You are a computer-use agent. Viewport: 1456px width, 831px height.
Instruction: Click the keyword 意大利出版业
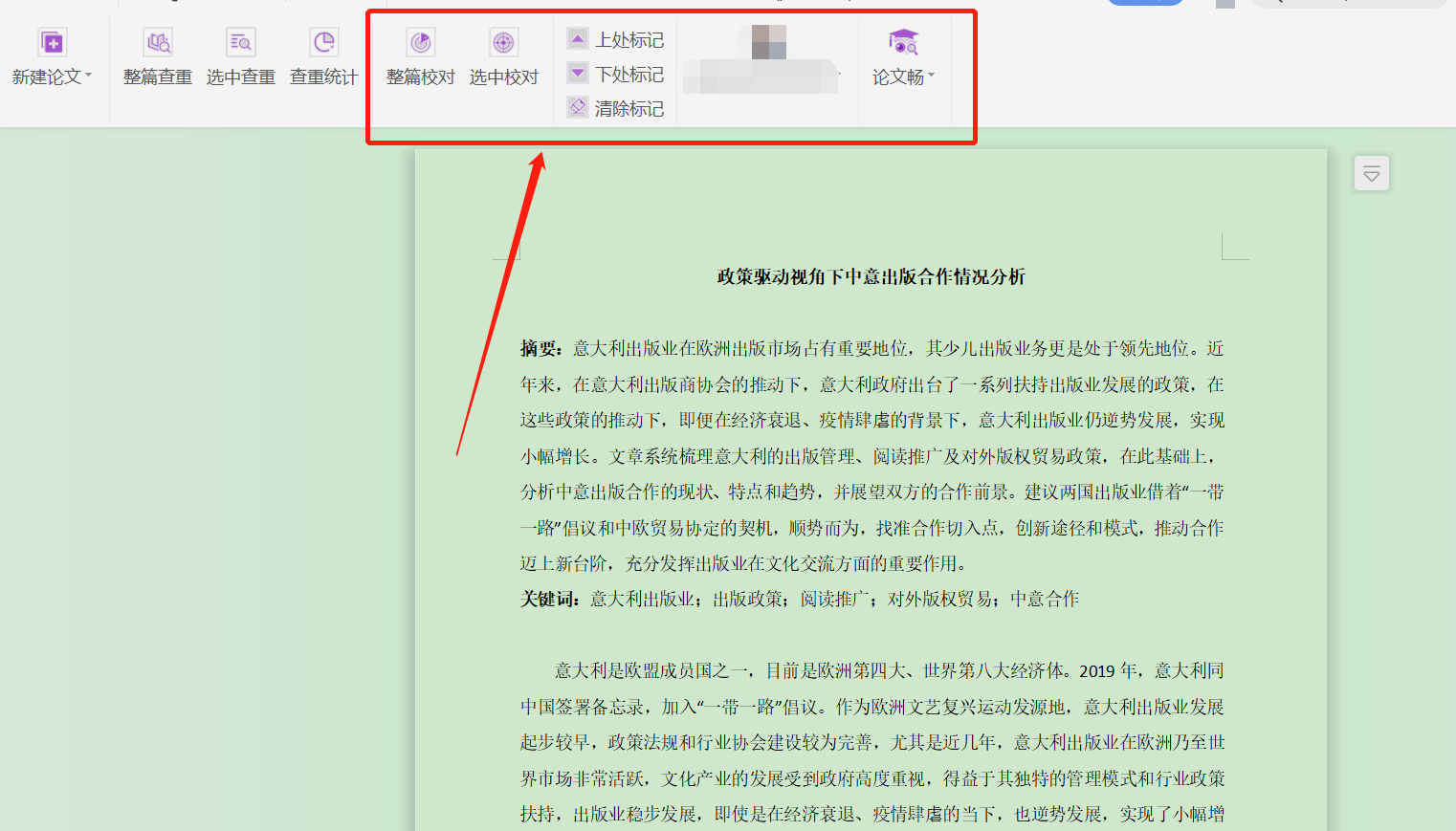(x=642, y=600)
